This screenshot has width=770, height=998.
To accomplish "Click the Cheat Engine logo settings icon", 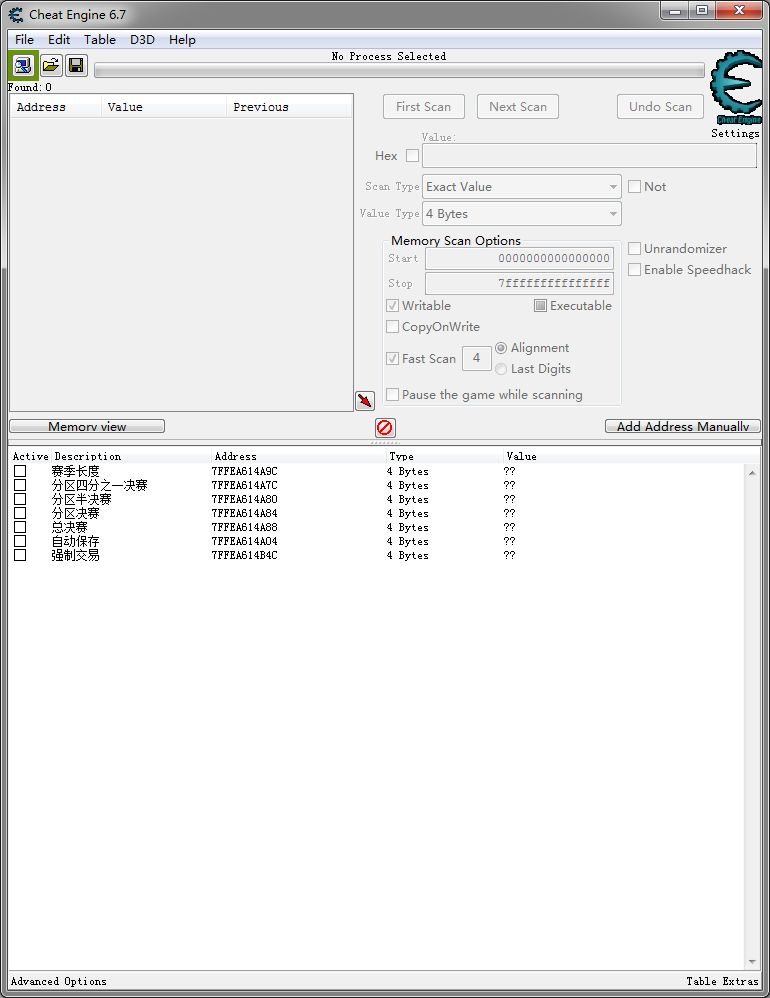I will [736, 88].
